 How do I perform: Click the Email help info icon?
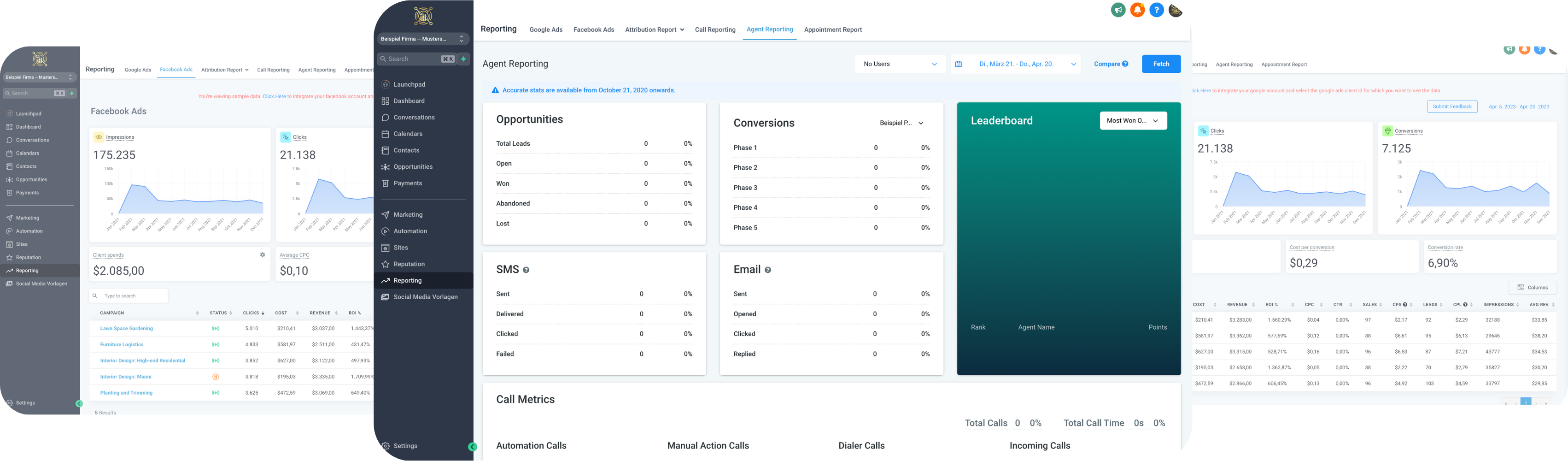[767, 271]
